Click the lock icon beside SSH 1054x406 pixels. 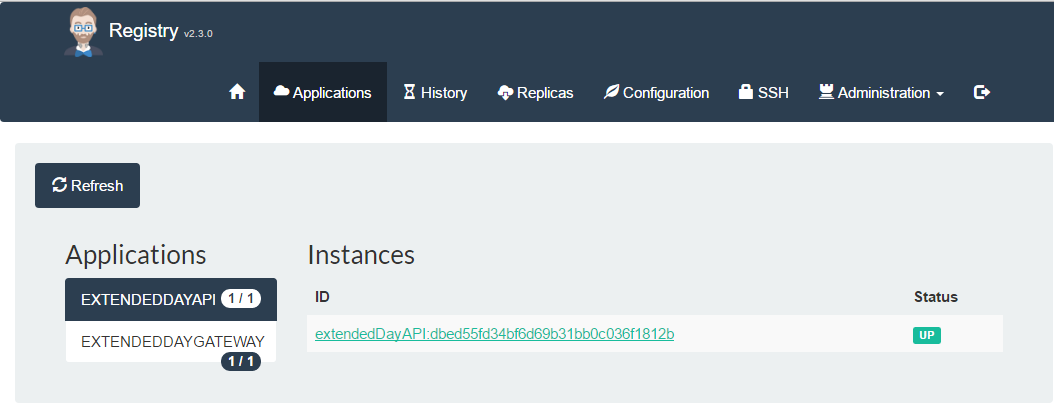[x=745, y=92]
